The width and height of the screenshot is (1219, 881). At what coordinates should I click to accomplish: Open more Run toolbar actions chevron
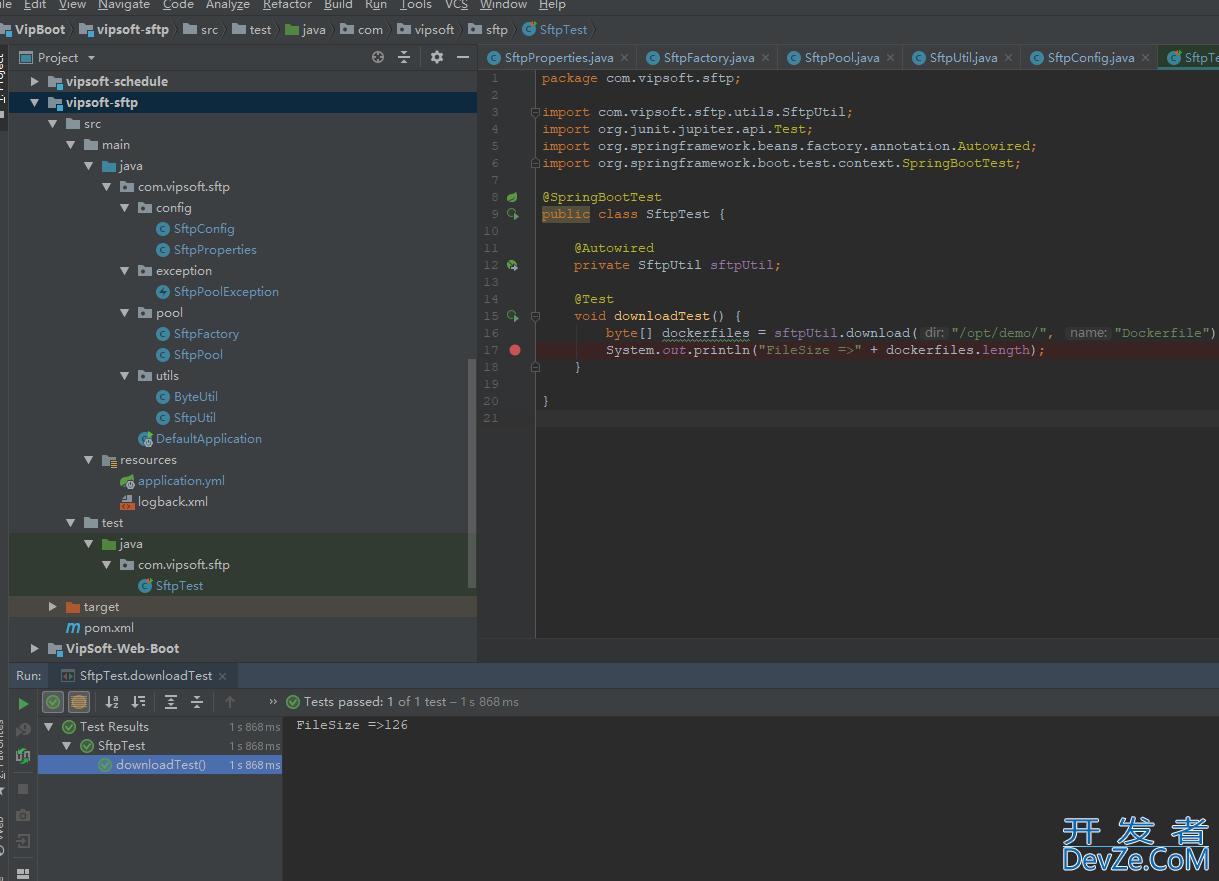click(273, 702)
